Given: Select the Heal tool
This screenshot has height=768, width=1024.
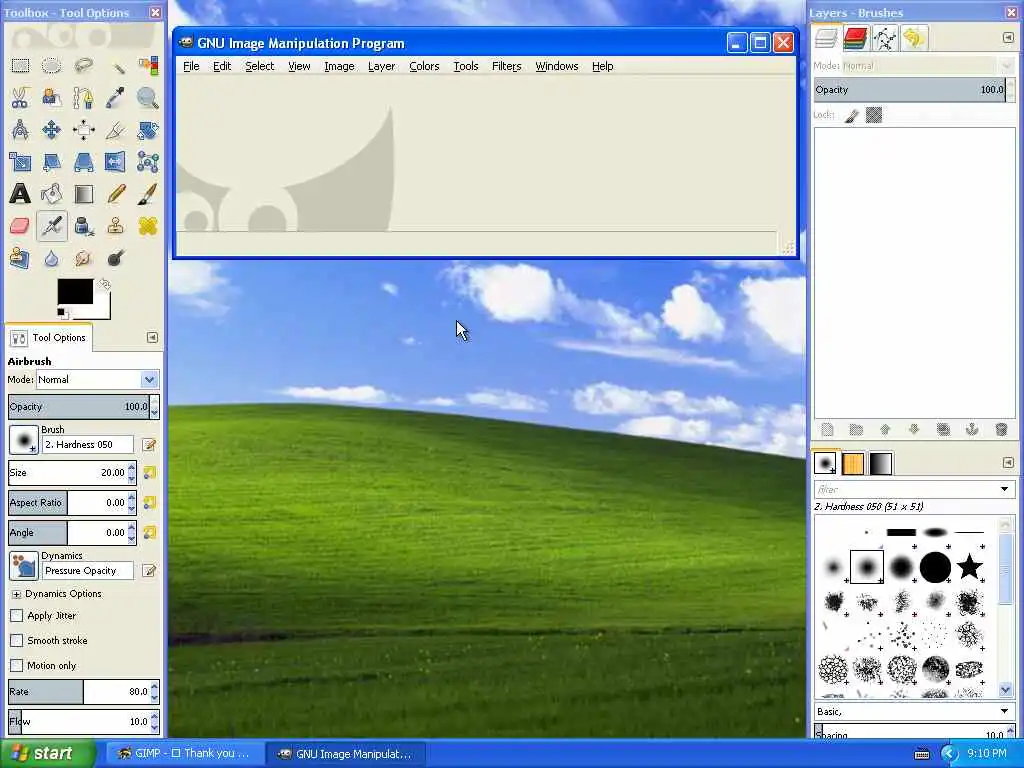Looking at the screenshot, I should point(148,226).
